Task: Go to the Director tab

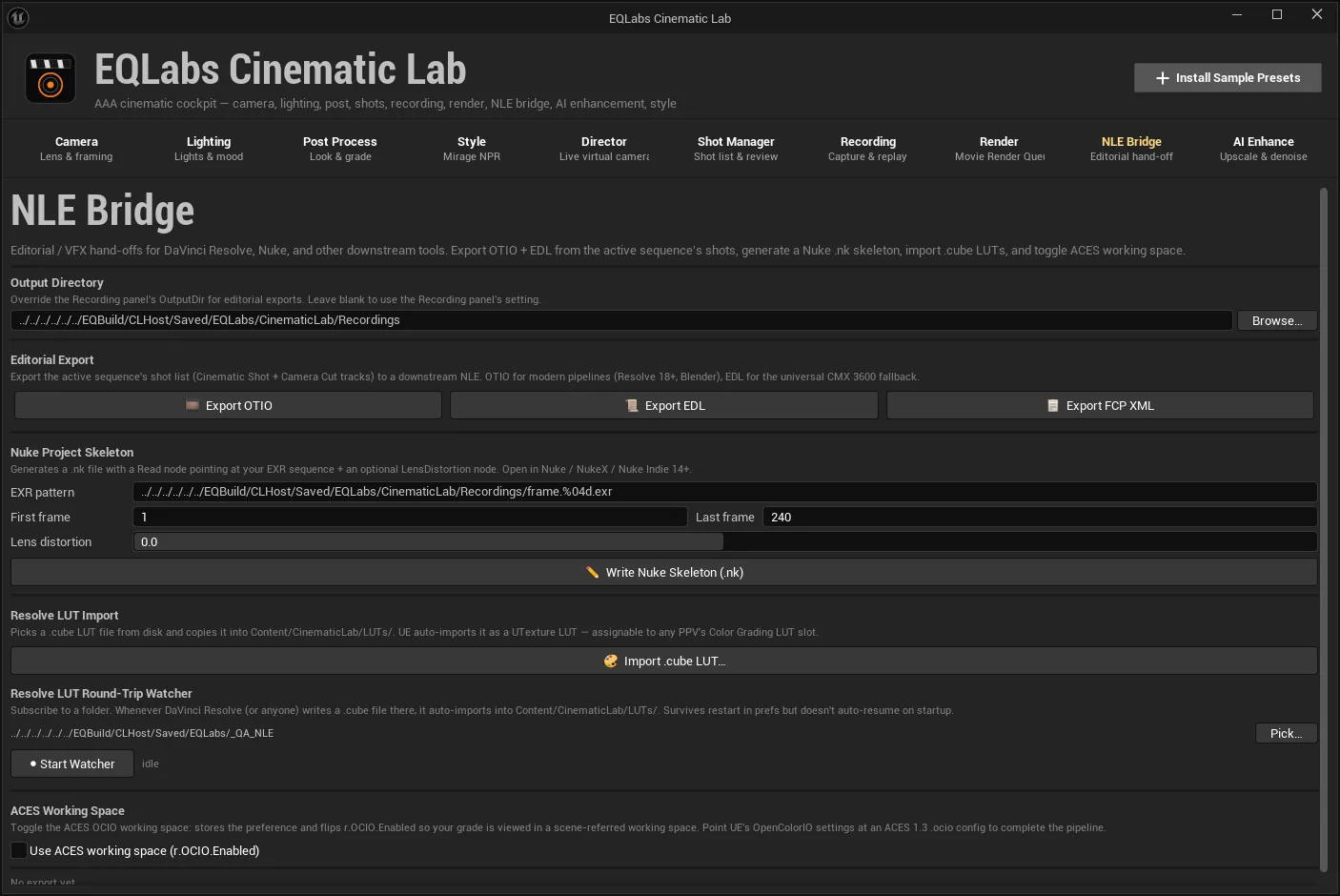Action: coord(604,149)
